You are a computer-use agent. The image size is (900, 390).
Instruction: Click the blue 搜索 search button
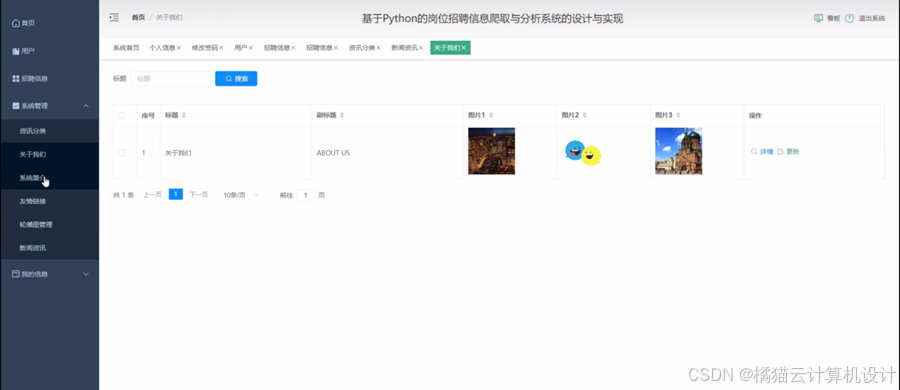click(236, 79)
